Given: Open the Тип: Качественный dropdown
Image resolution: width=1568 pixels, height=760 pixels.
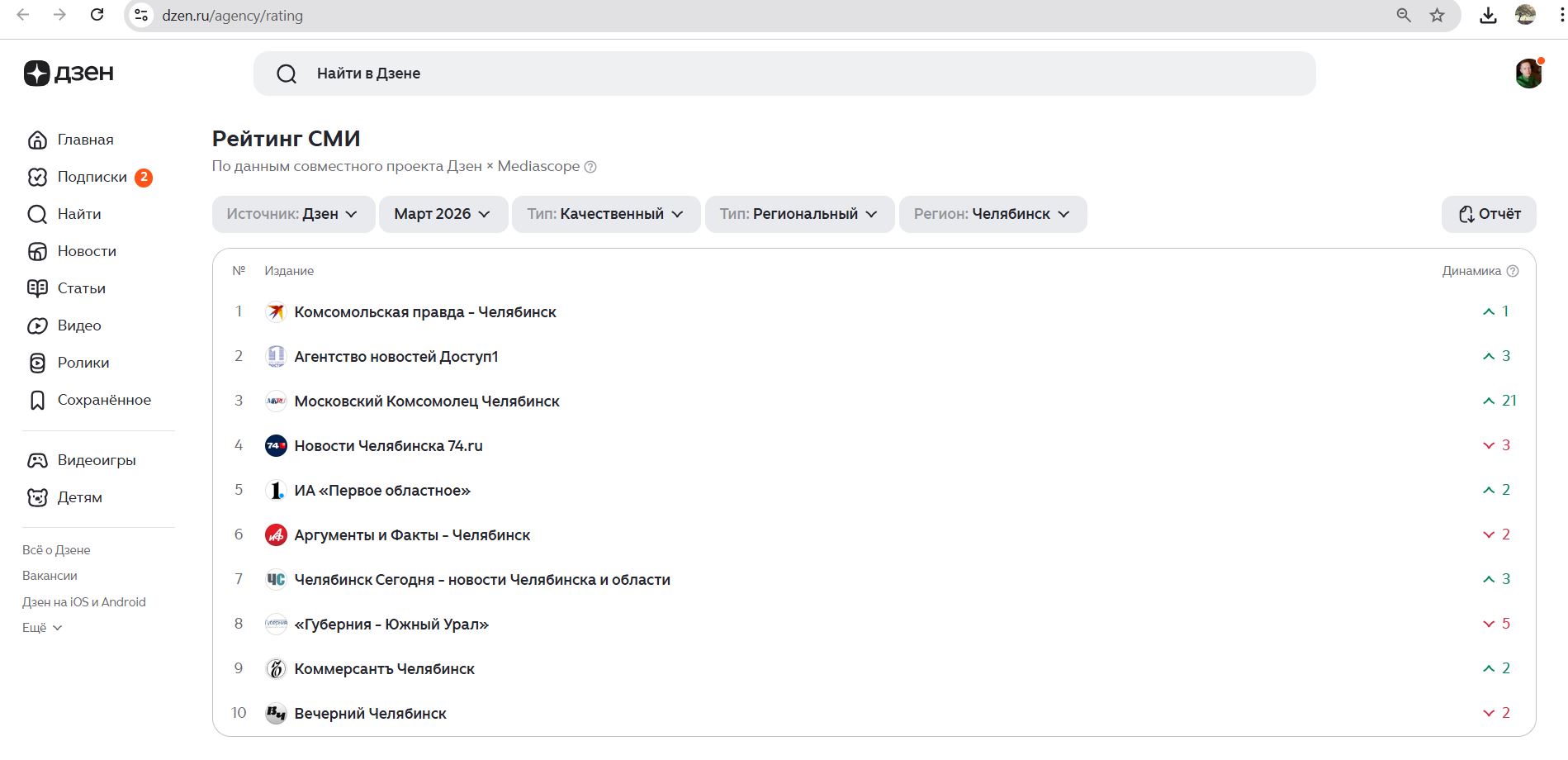Looking at the screenshot, I should coord(605,214).
